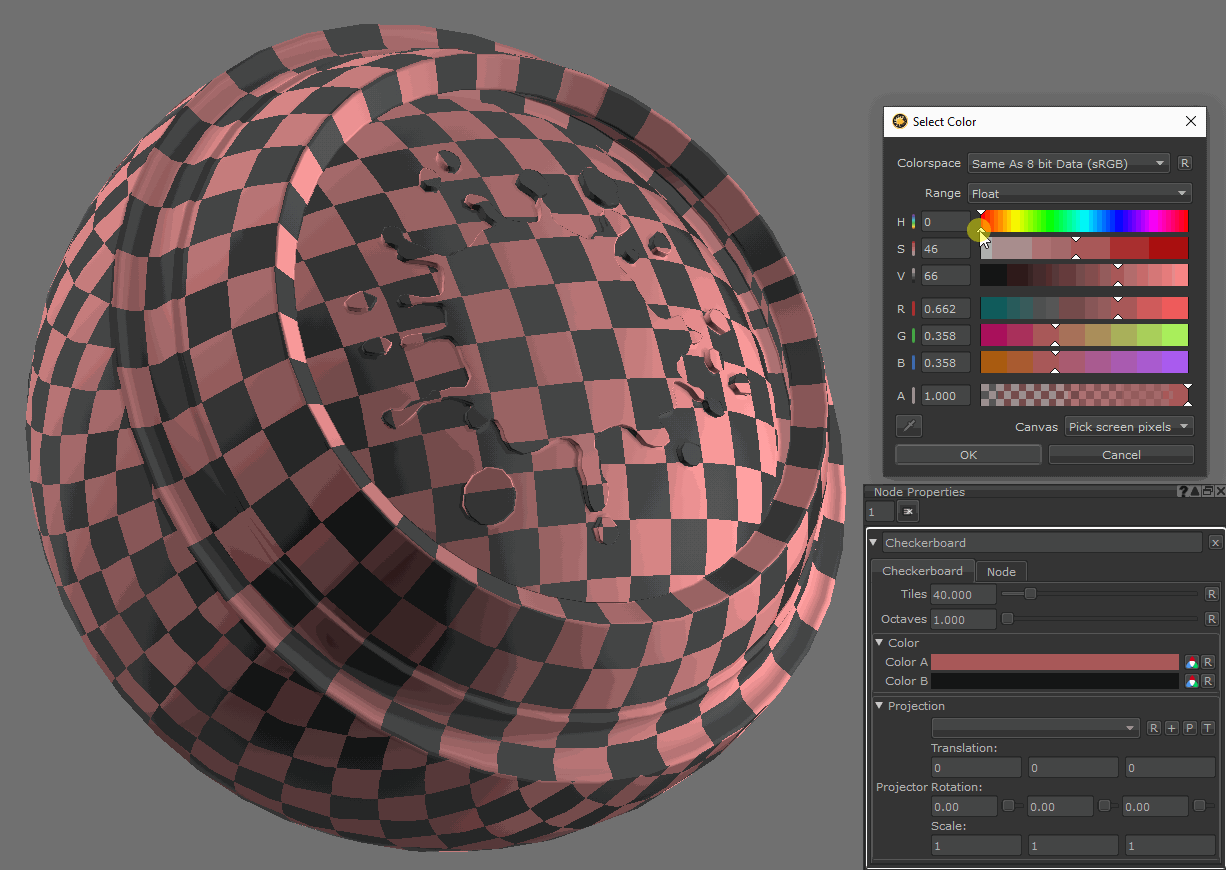Open Canvas 'Pick screen pixels' dropdown

[x=1129, y=427]
